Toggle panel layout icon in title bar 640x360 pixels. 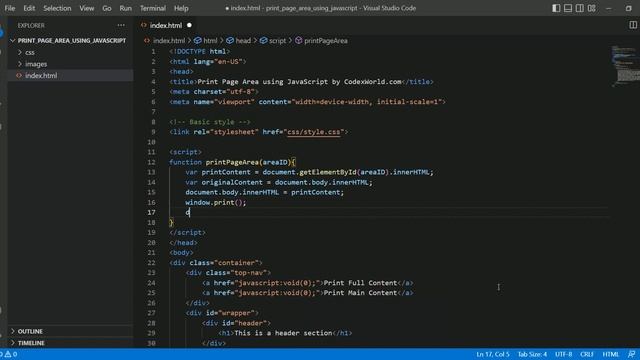coord(568,8)
